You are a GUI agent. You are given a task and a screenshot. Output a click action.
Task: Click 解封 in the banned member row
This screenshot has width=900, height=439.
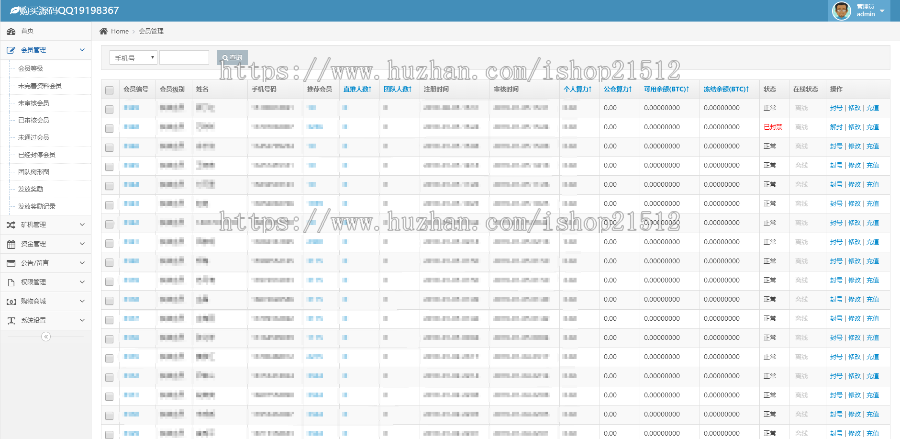[836, 127]
